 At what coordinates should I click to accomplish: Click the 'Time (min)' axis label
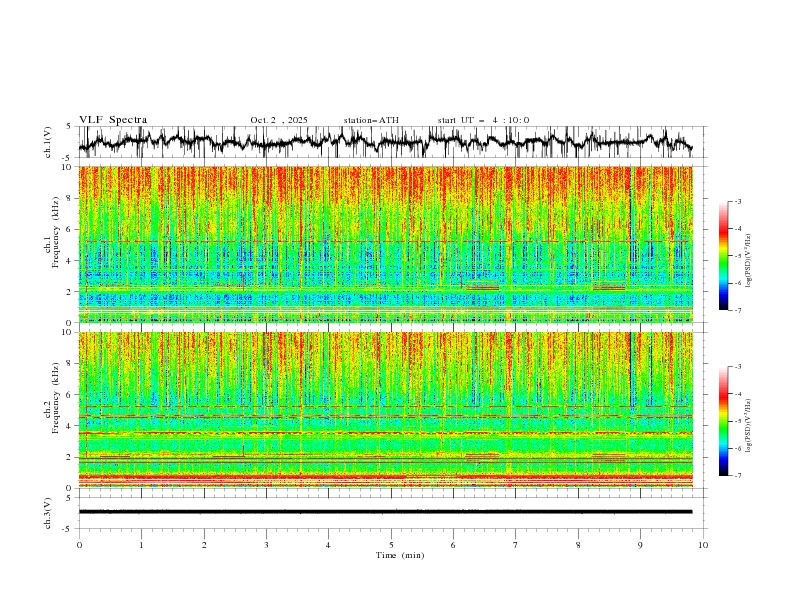pyautogui.click(x=400, y=555)
